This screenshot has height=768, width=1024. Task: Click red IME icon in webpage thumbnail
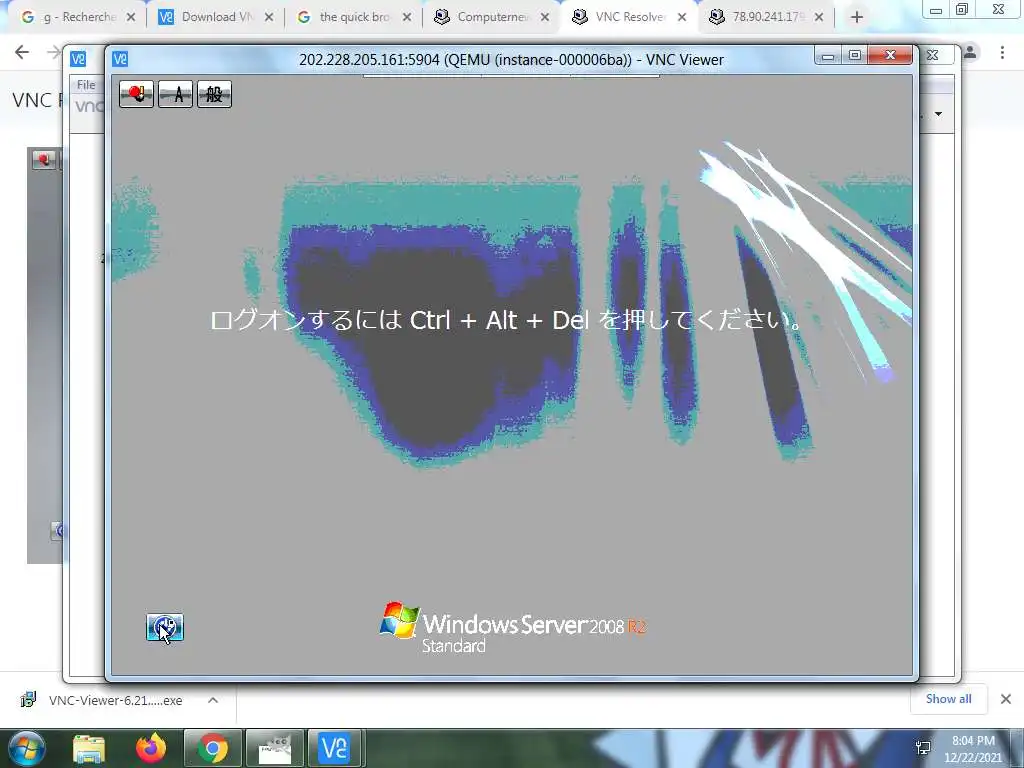(44, 159)
